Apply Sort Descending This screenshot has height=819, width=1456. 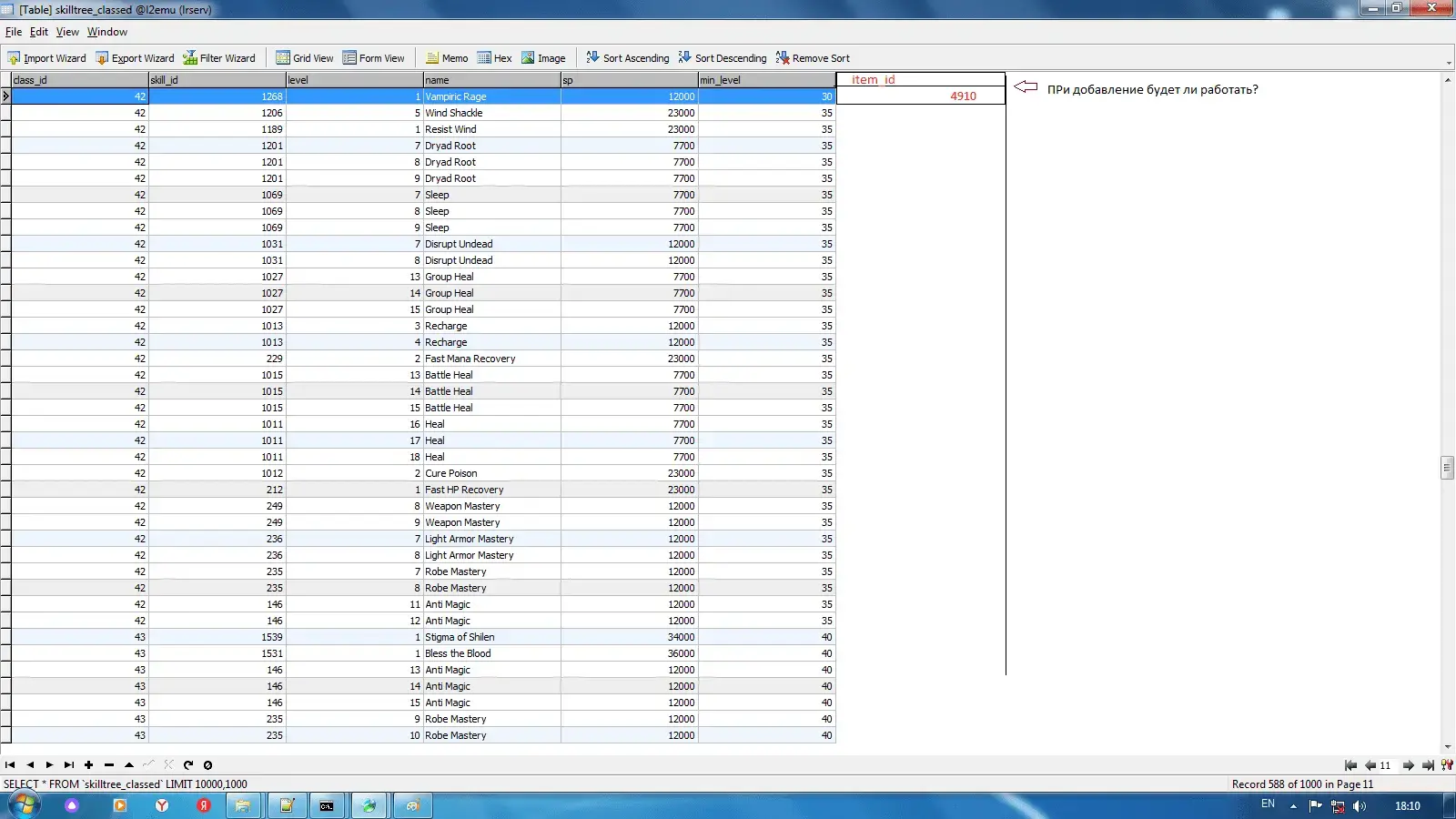pyautogui.click(x=723, y=58)
